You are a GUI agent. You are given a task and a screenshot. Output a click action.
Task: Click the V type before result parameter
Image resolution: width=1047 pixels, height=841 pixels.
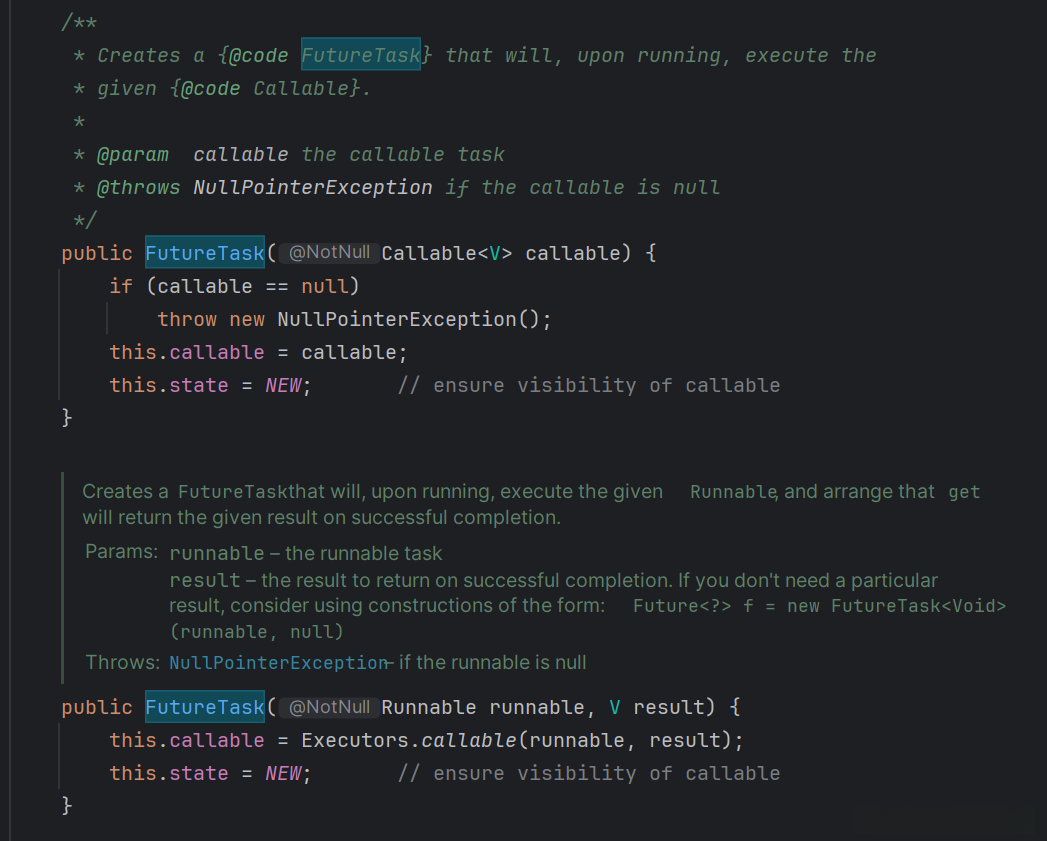[x=615, y=707]
